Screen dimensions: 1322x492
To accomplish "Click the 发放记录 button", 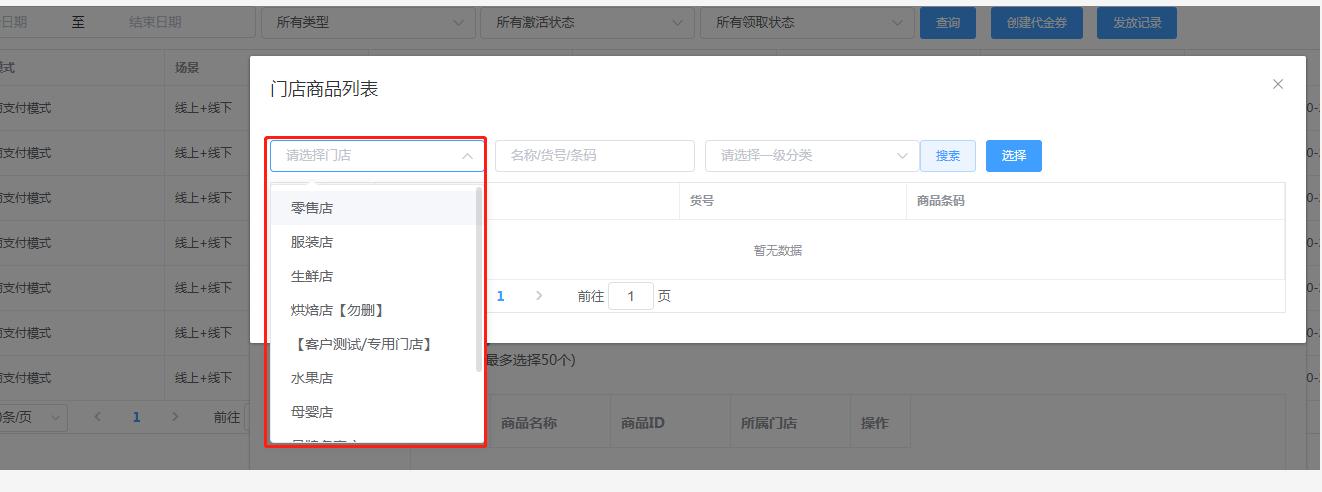I will click(1137, 23).
